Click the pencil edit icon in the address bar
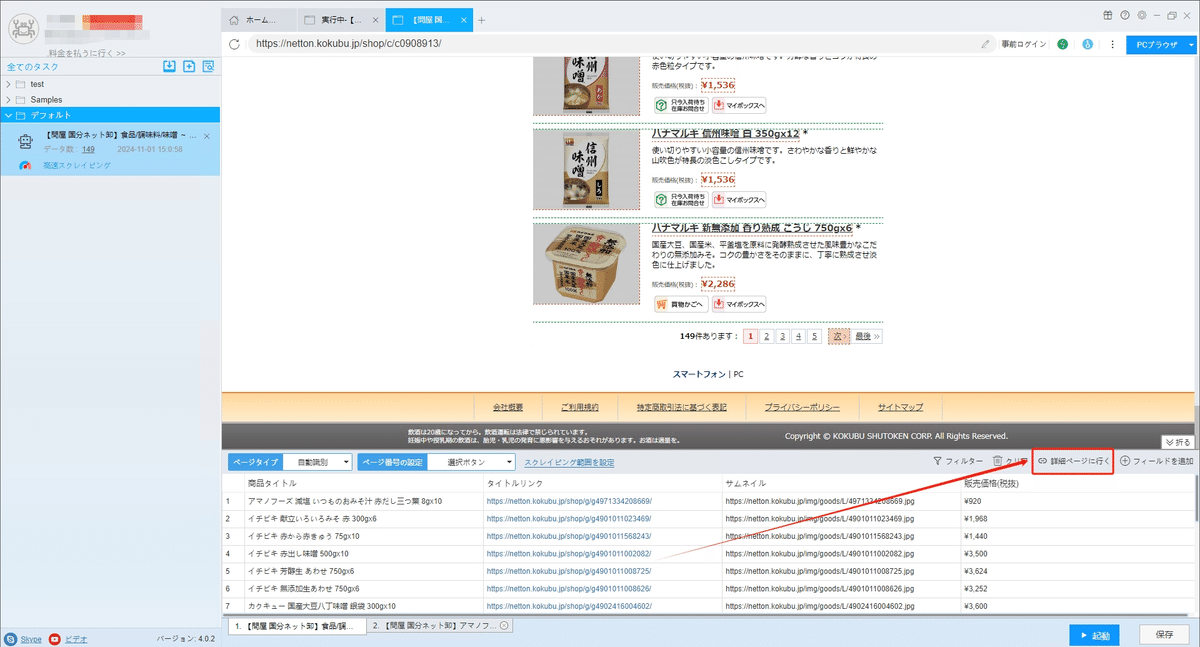Image resolution: width=1200 pixels, height=647 pixels. click(x=986, y=44)
